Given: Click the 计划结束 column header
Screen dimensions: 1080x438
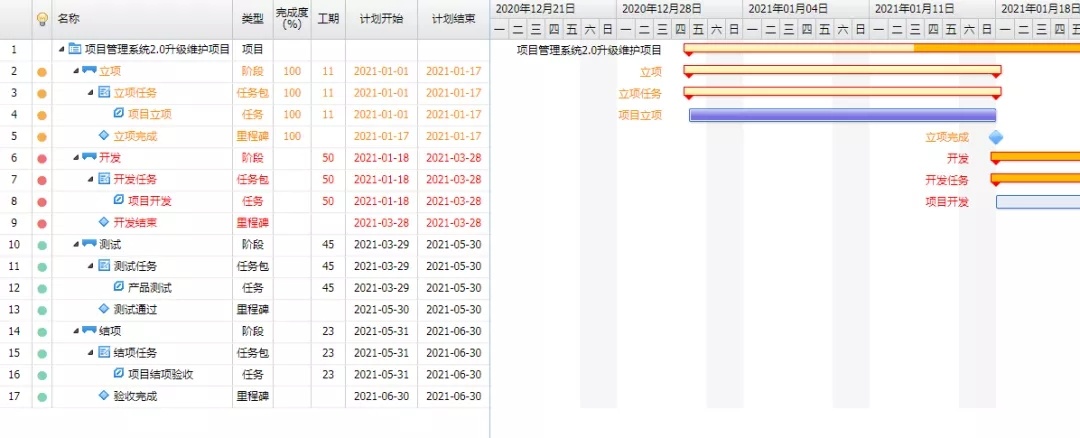Looking at the screenshot, I should point(453,19).
